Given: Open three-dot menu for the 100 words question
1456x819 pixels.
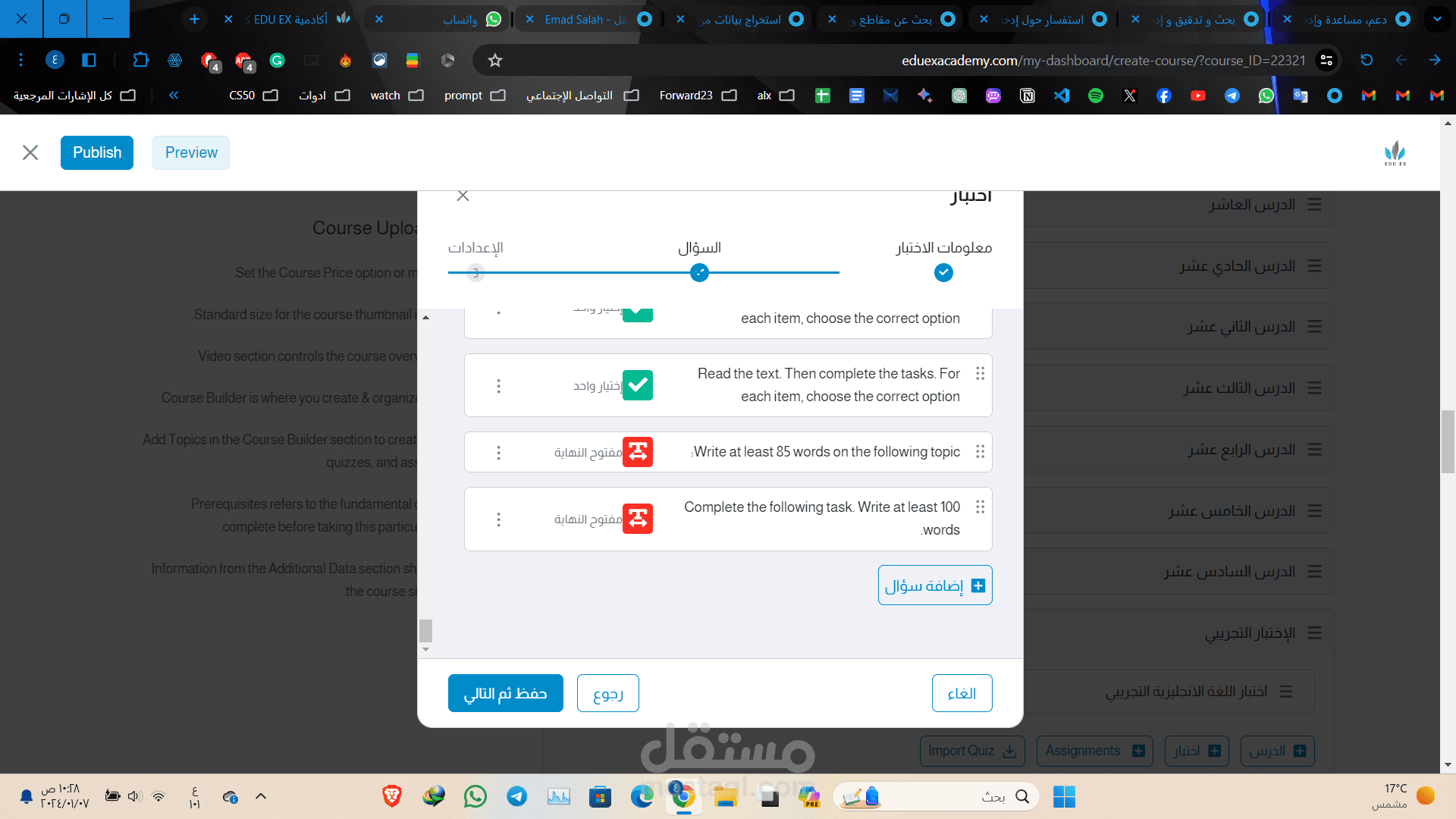Looking at the screenshot, I should [498, 519].
